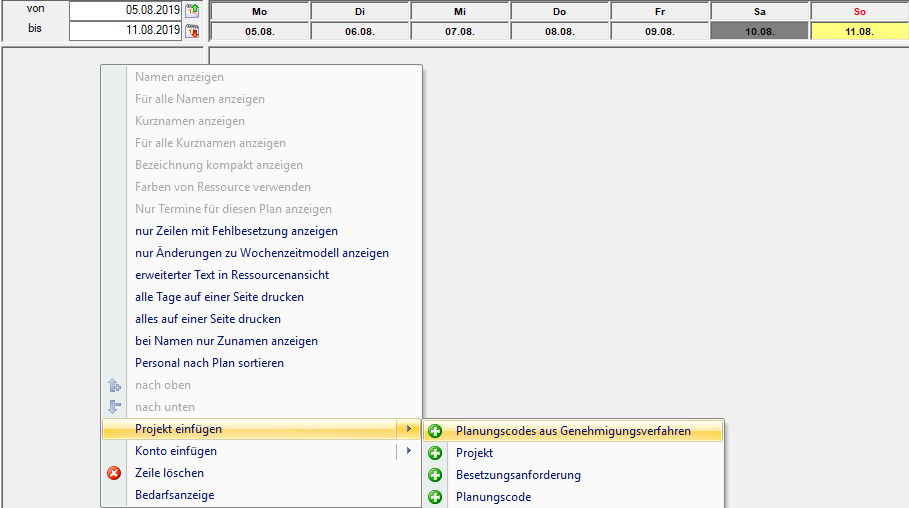Click the green plus icon next to Planungscode
Viewport: 909px width, 508px height.
click(435, 497)
